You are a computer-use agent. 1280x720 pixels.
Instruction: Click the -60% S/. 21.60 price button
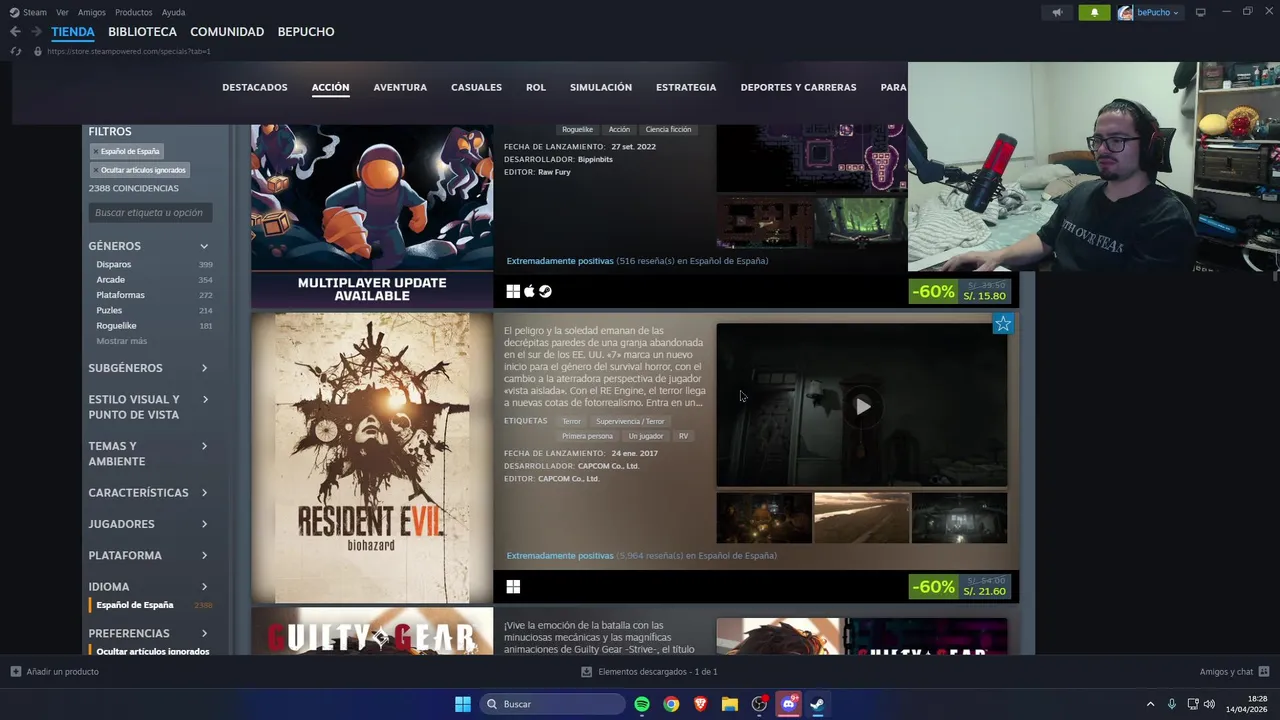[x=960, y=586]
